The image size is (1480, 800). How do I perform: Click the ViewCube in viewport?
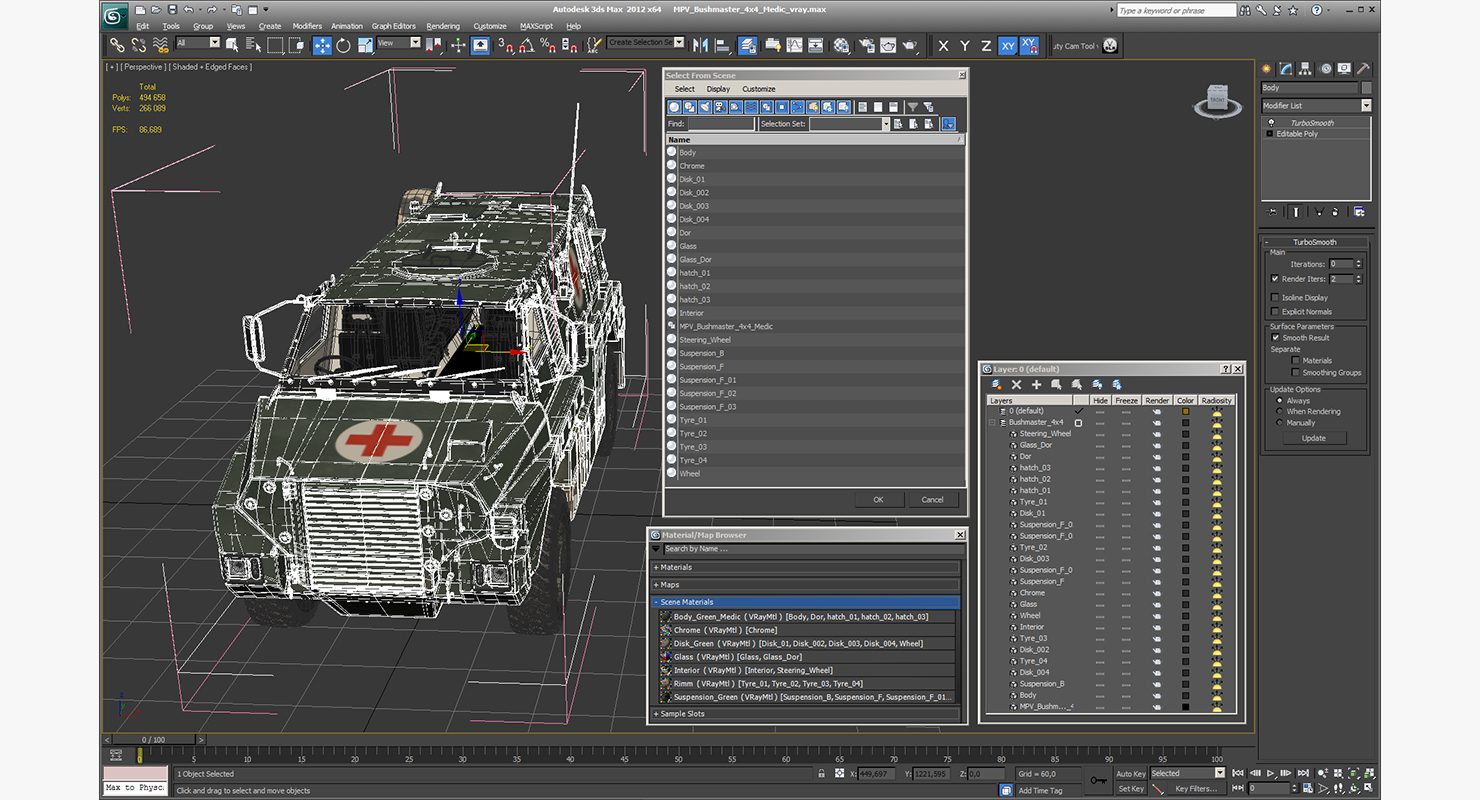pyautogui.click(x=1217, y=99)
